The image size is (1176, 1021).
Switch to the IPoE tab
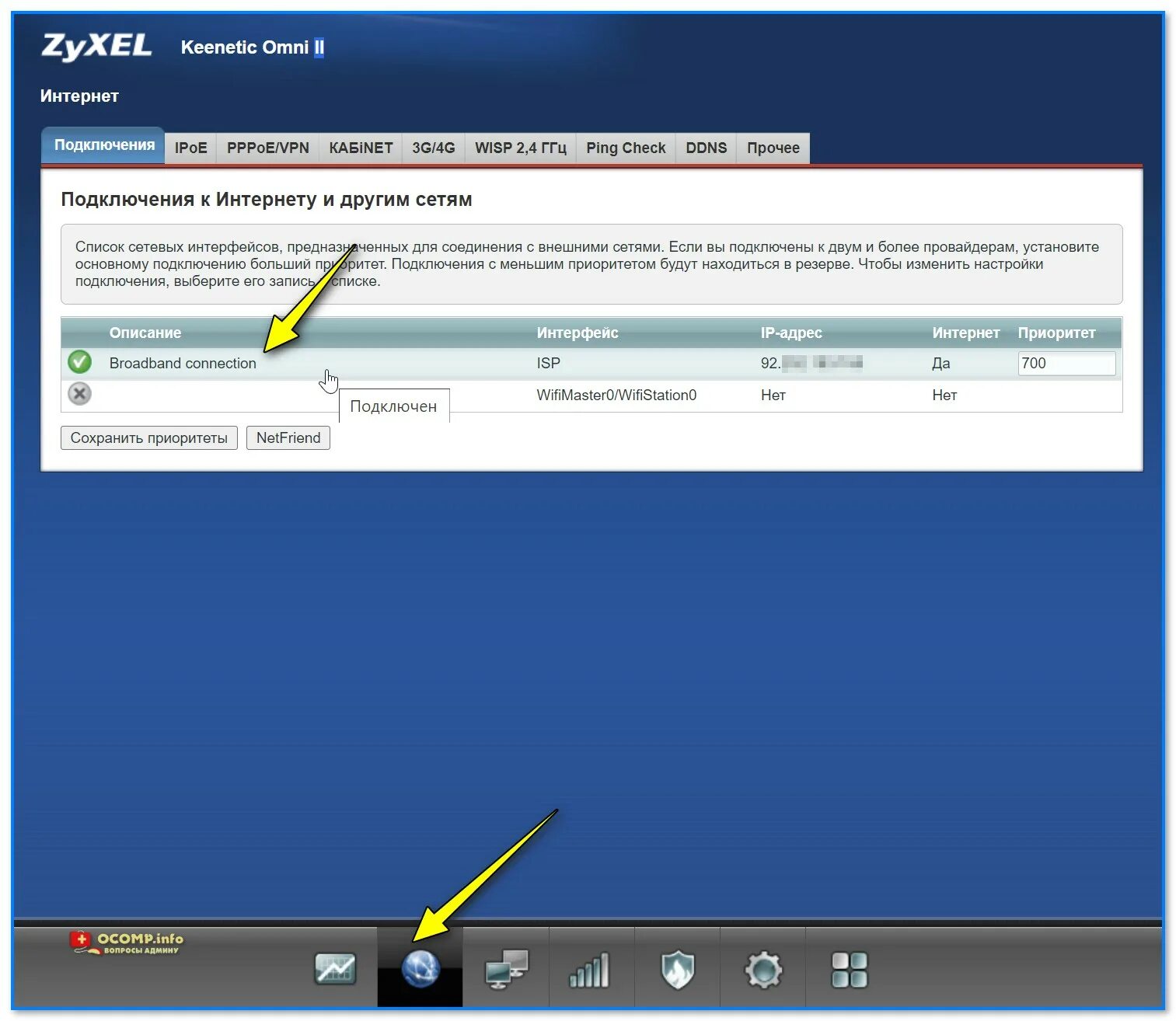[190, 148]
